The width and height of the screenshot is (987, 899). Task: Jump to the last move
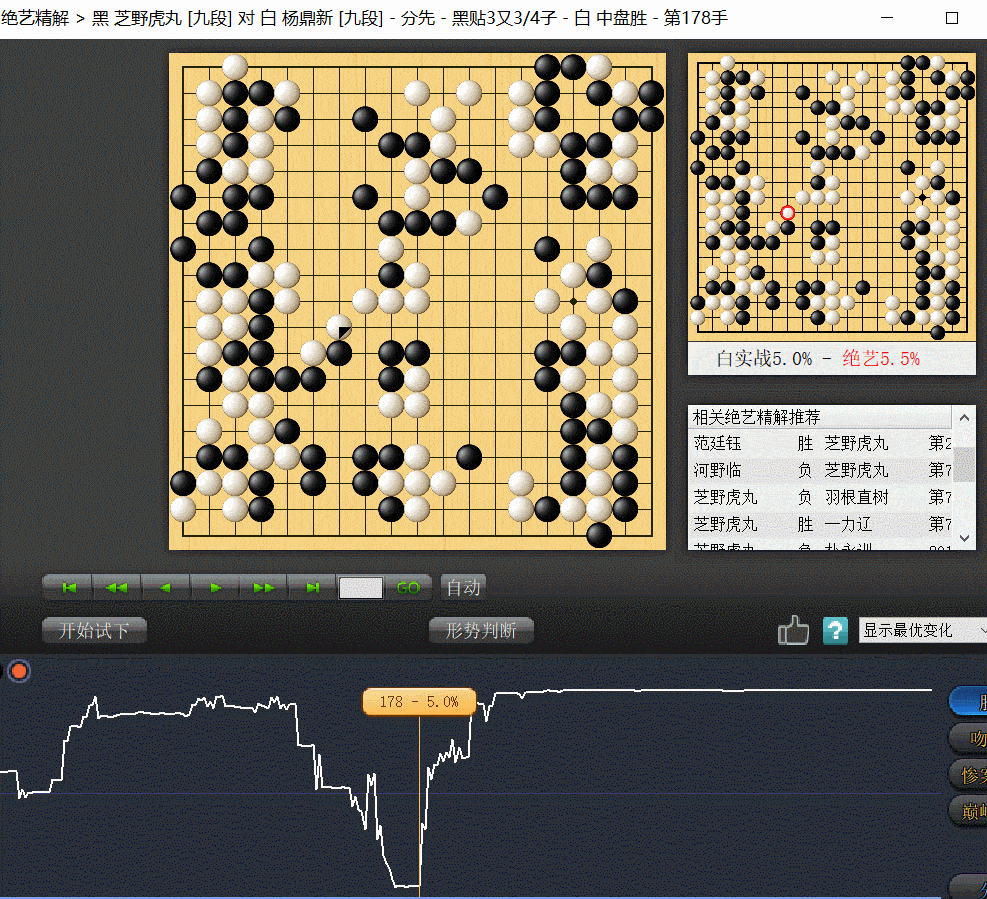click(312, 588)
